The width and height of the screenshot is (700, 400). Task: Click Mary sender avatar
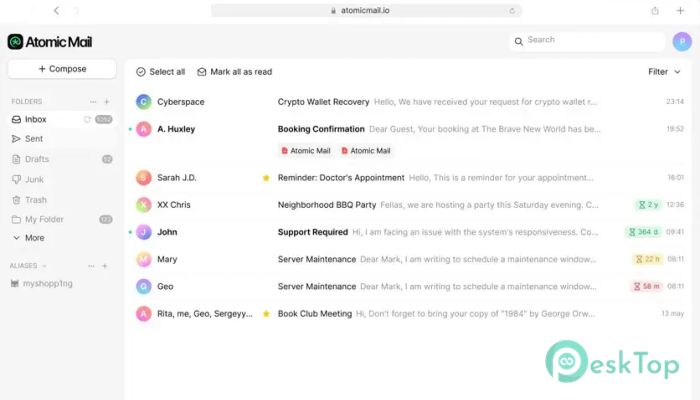(144, 259)
